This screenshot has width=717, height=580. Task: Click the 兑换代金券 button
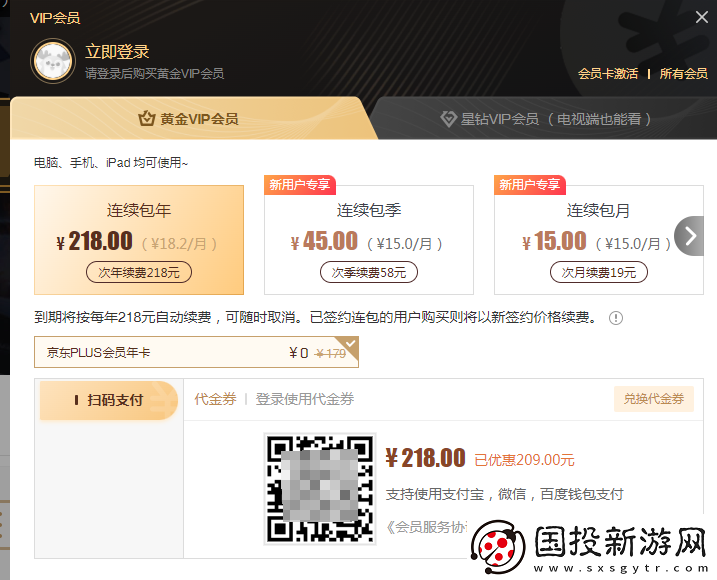(654, 399)
